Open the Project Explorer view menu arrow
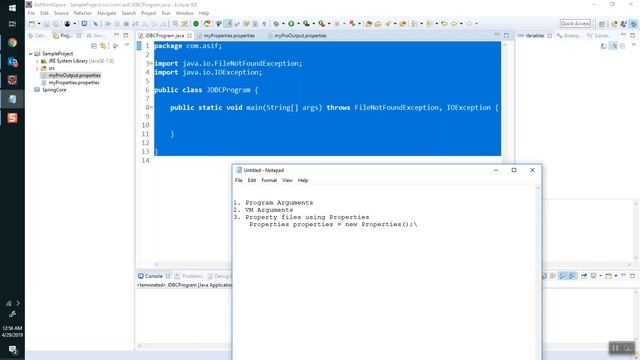Viewport: 640px width, 360px height. tap(127, 45)
